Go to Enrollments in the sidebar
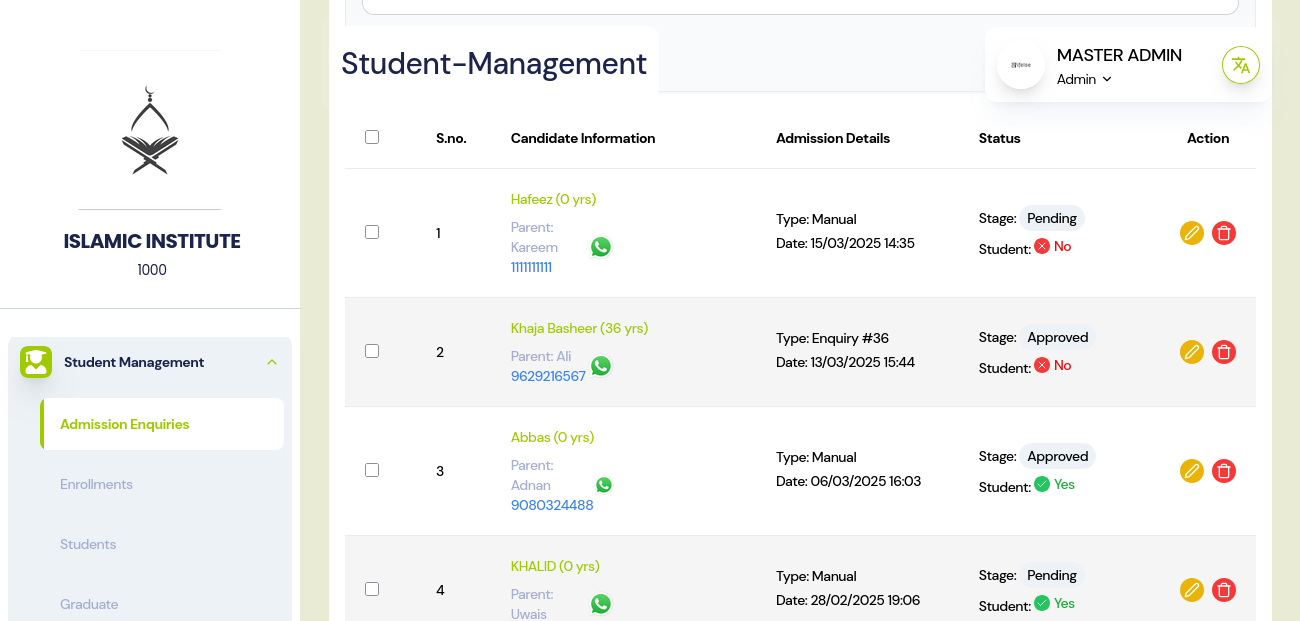 coord(96,484)
